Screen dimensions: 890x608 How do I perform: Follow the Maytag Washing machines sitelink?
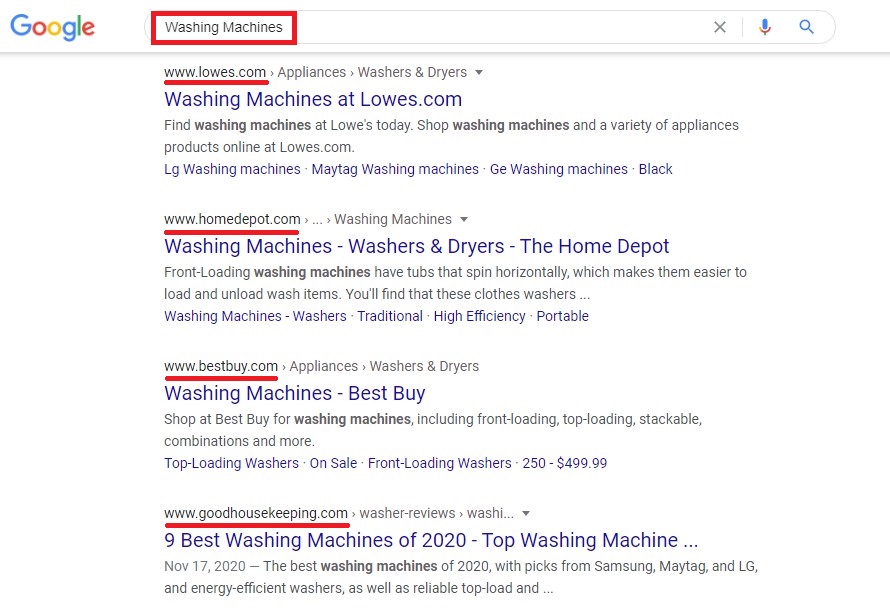click(x=395, y=169)
